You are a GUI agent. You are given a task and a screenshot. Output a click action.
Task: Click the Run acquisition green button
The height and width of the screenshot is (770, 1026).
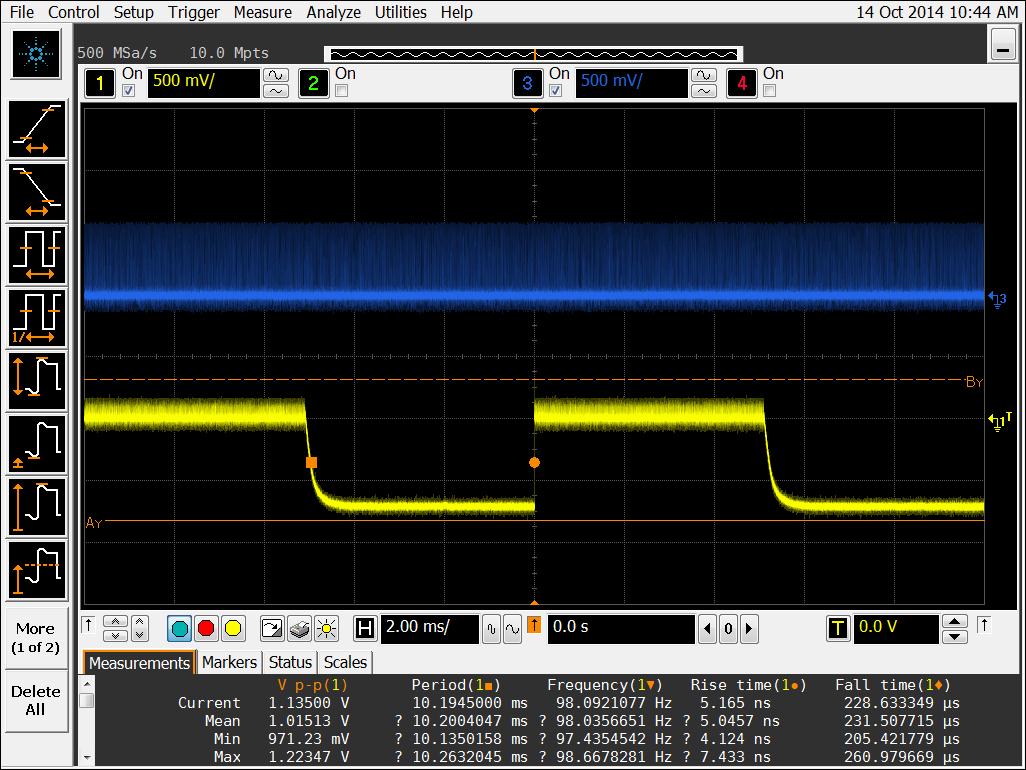click(180, 628)
